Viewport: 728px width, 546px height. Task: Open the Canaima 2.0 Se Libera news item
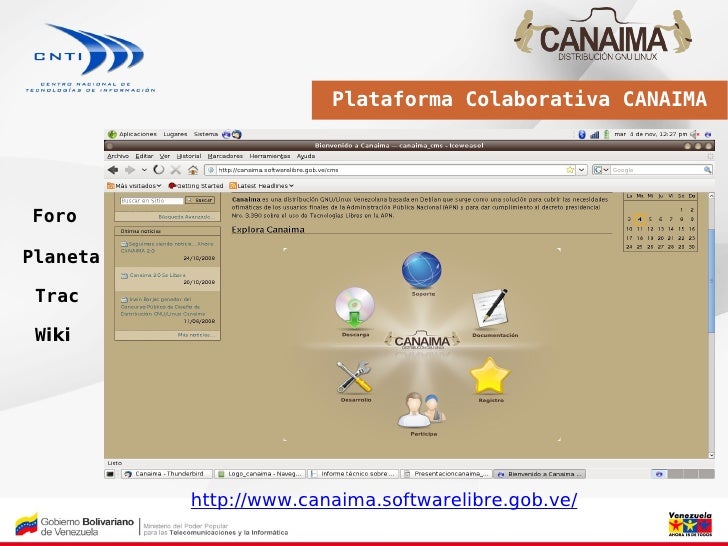point(157,275)
